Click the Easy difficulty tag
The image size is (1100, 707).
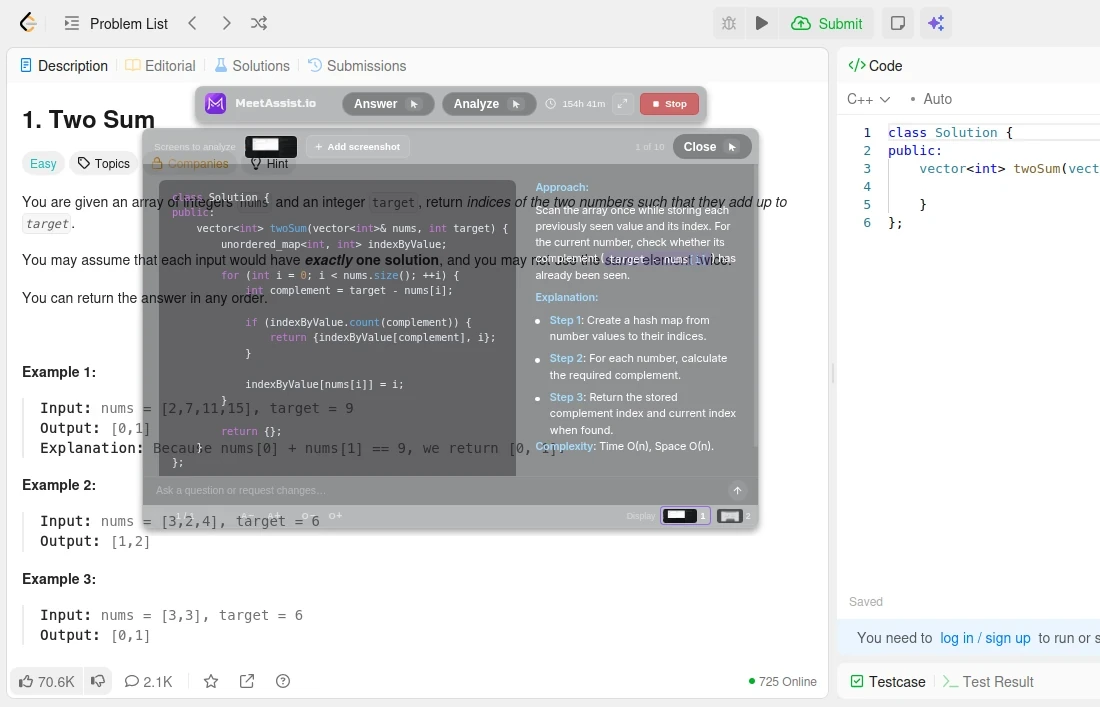click(43, 163)
